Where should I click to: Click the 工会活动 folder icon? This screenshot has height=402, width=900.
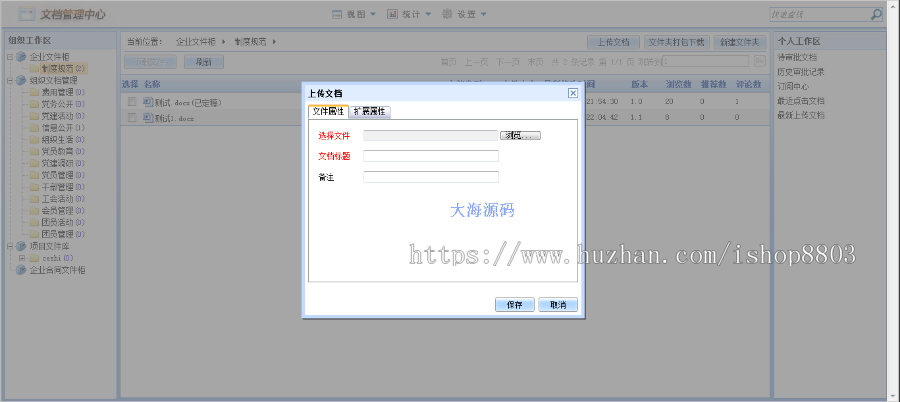(34, 199)
